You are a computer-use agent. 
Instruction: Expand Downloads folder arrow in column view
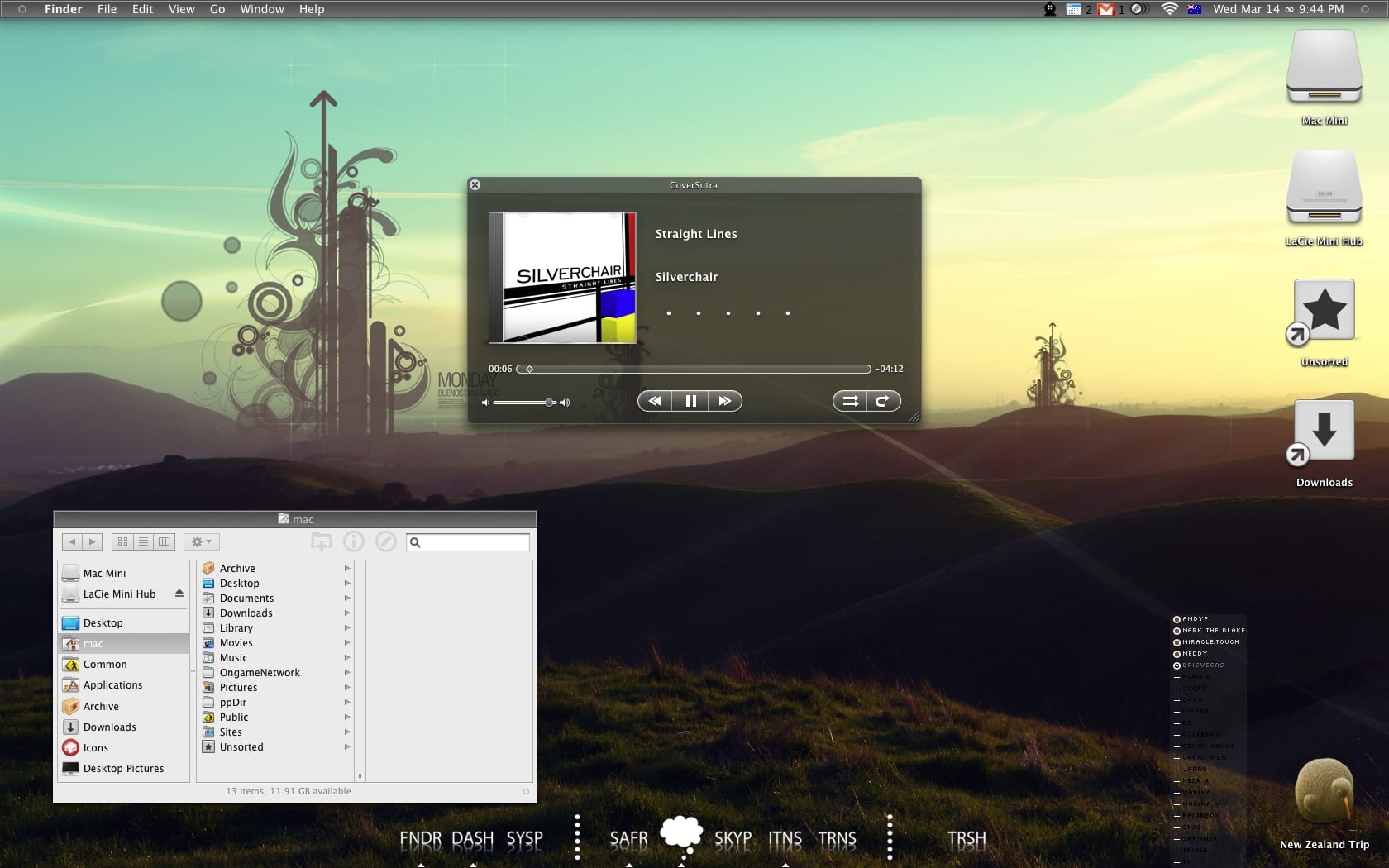(347, 613)
